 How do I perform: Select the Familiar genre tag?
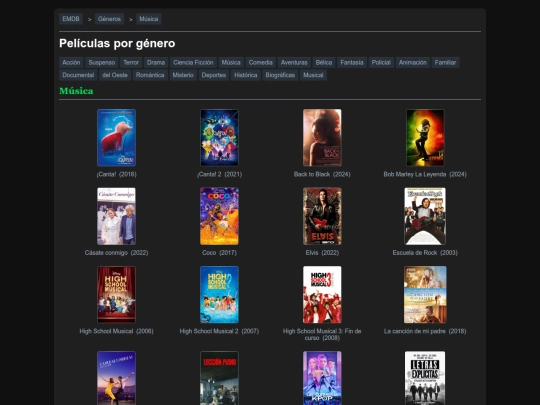coord(445,62)
